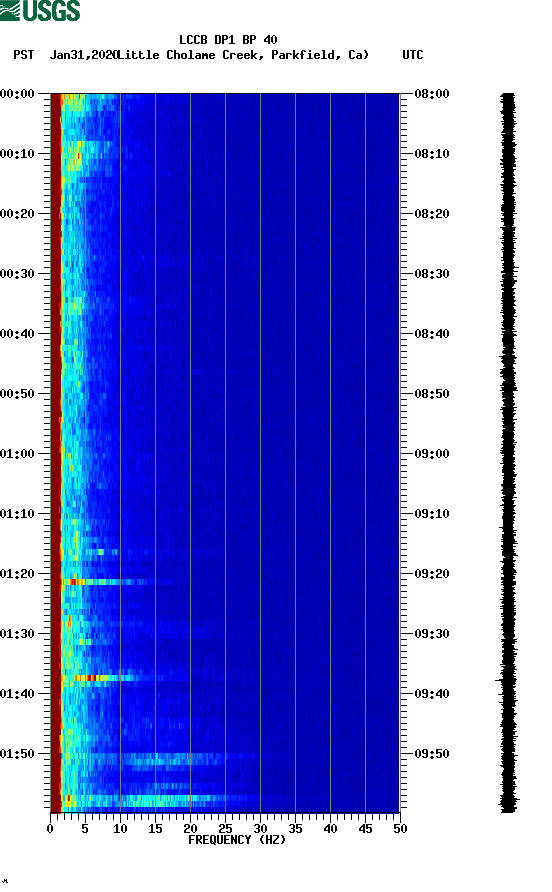Click the 0 Hz frequency axis label
The height and width of the screenshot is (892, 552).
pyautogui.click(x=50, y=829)
